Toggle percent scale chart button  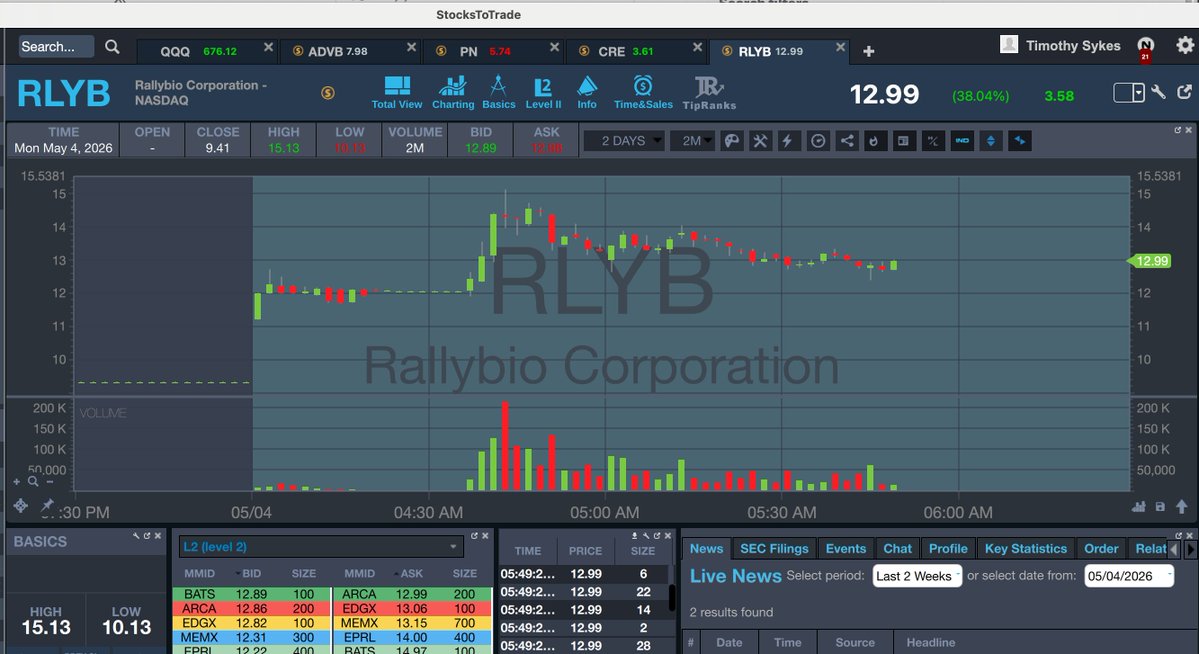click(933, 141)
